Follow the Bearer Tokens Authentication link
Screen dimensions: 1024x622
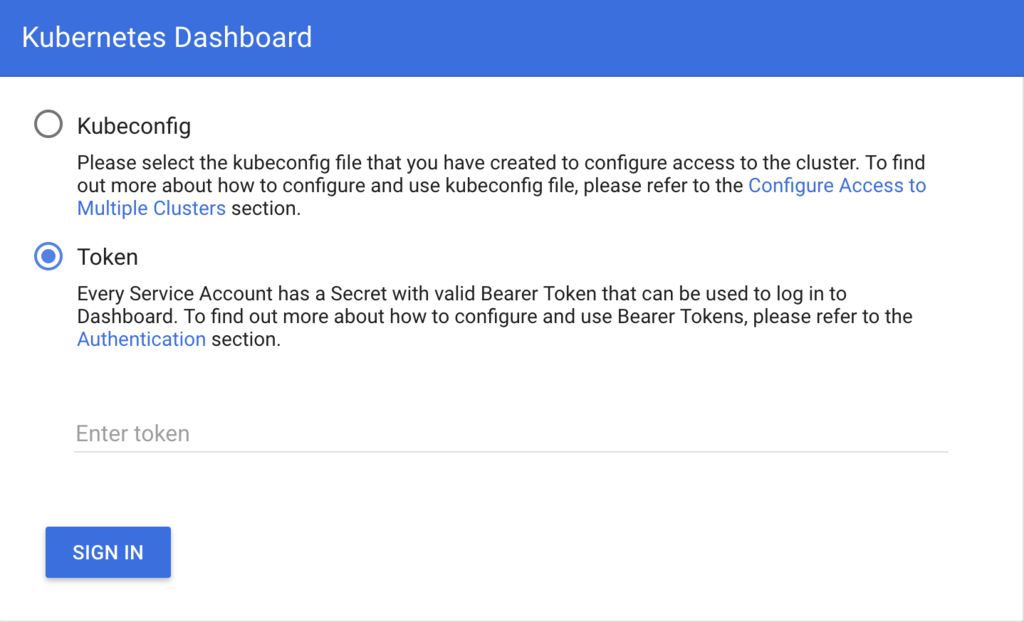tap(141, 339)
